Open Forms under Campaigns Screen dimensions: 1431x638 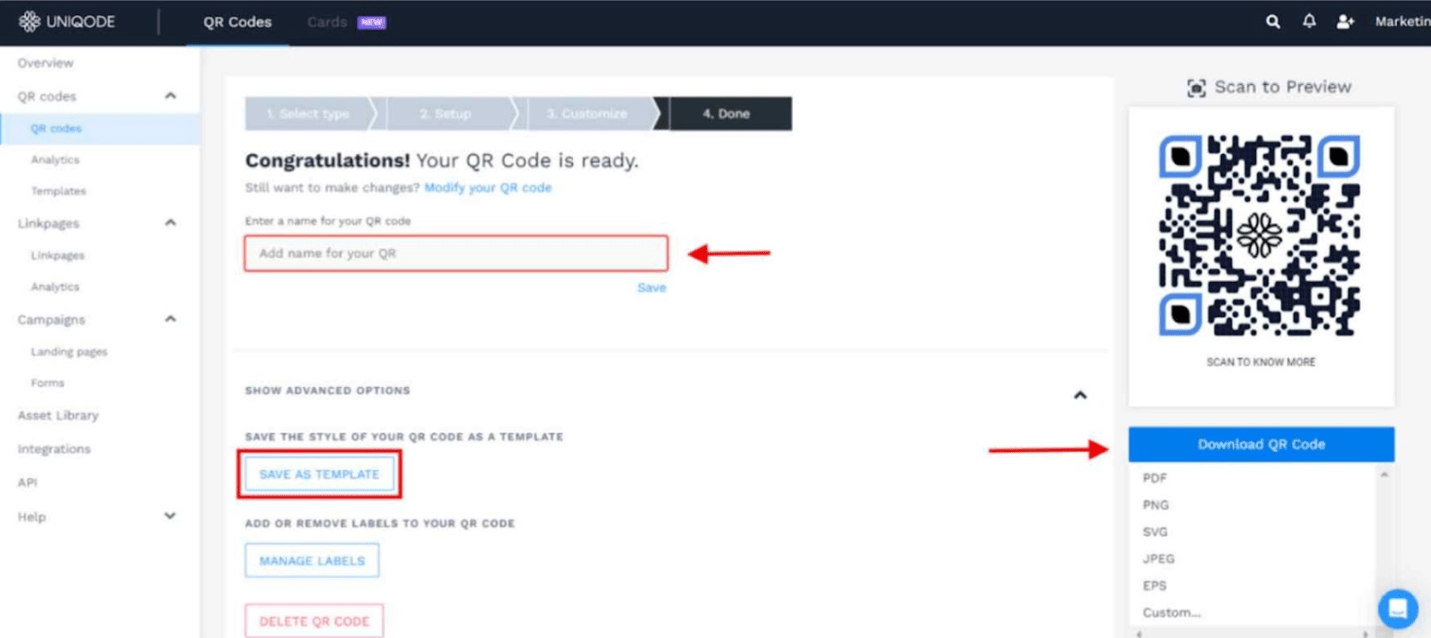48,383
